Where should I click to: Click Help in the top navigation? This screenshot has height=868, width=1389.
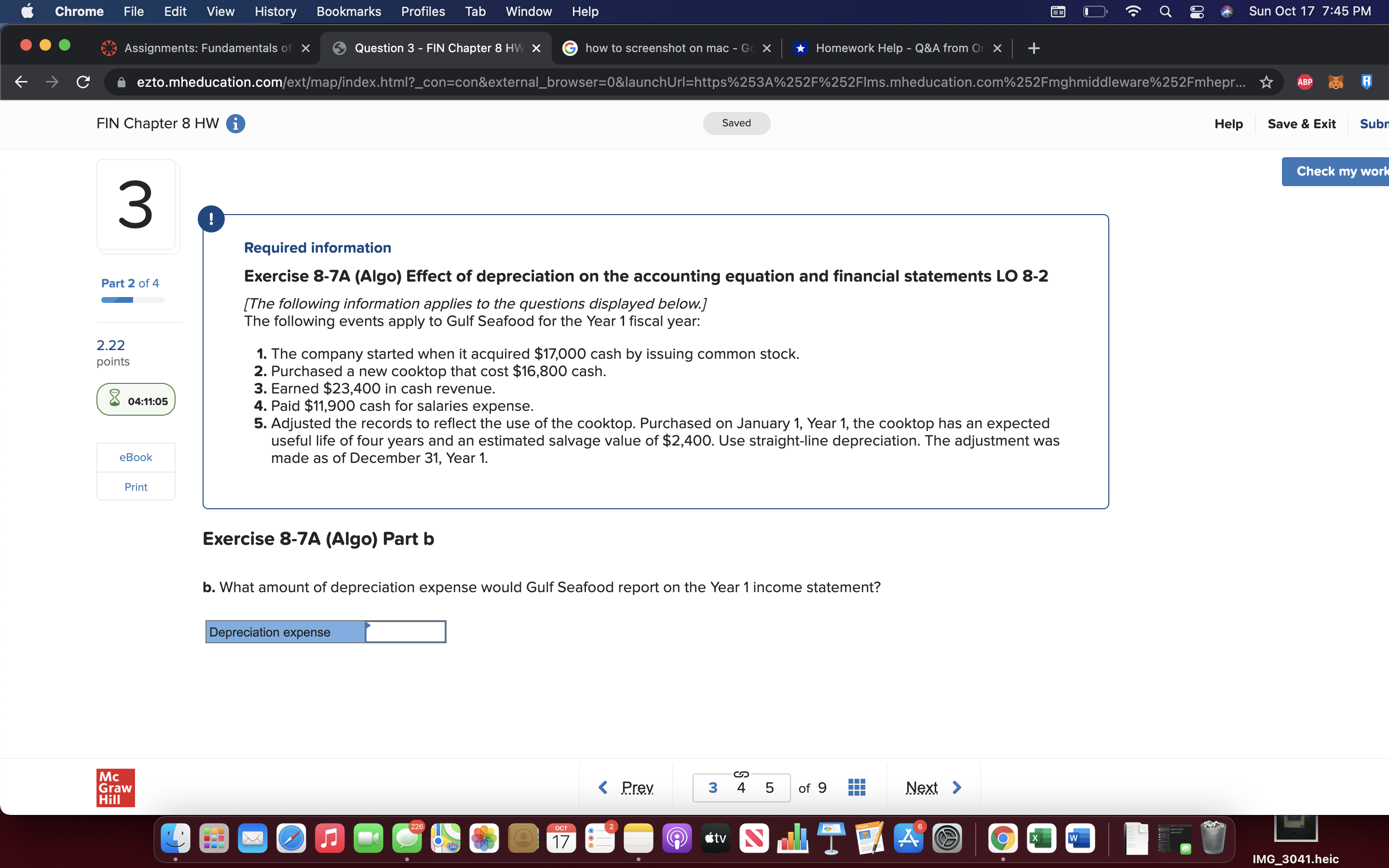[x=1228, y=123]
